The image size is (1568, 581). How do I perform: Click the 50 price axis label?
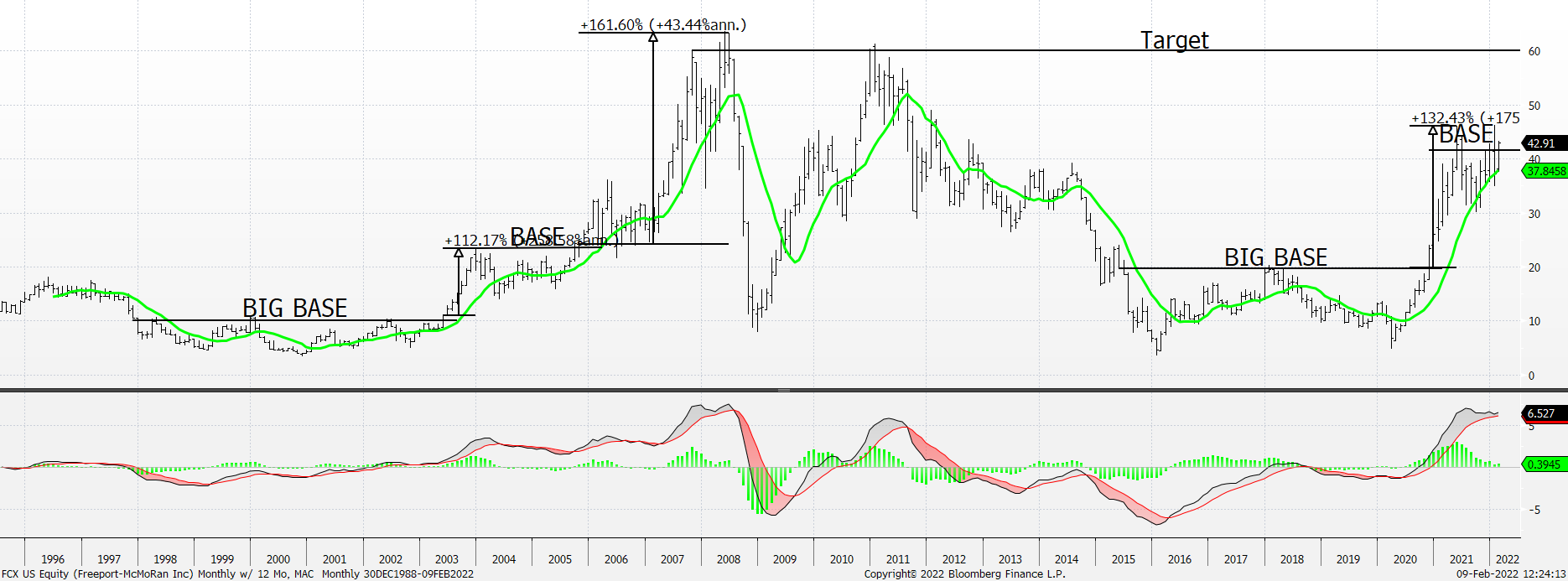point(1534,106)
